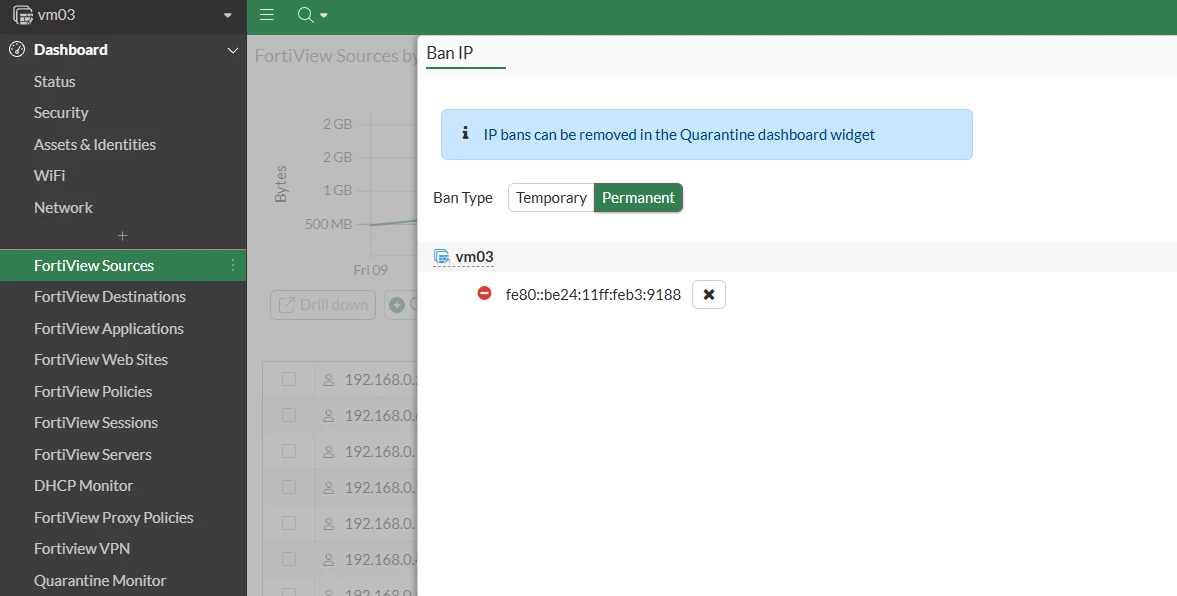Image resolution: width=1177 pixels, height=596 pixels.
Task: Open the WiFi dashboard
Action: point(50,176)
